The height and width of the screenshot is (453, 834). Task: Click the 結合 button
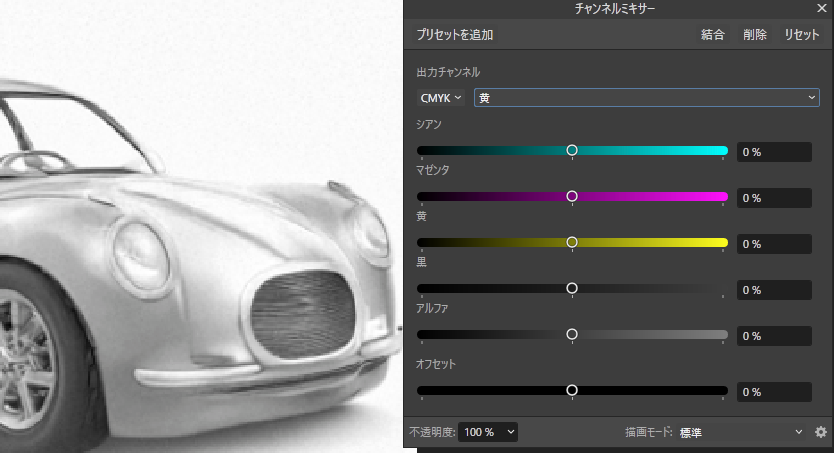pyautogui.click(x=713, y=35)
